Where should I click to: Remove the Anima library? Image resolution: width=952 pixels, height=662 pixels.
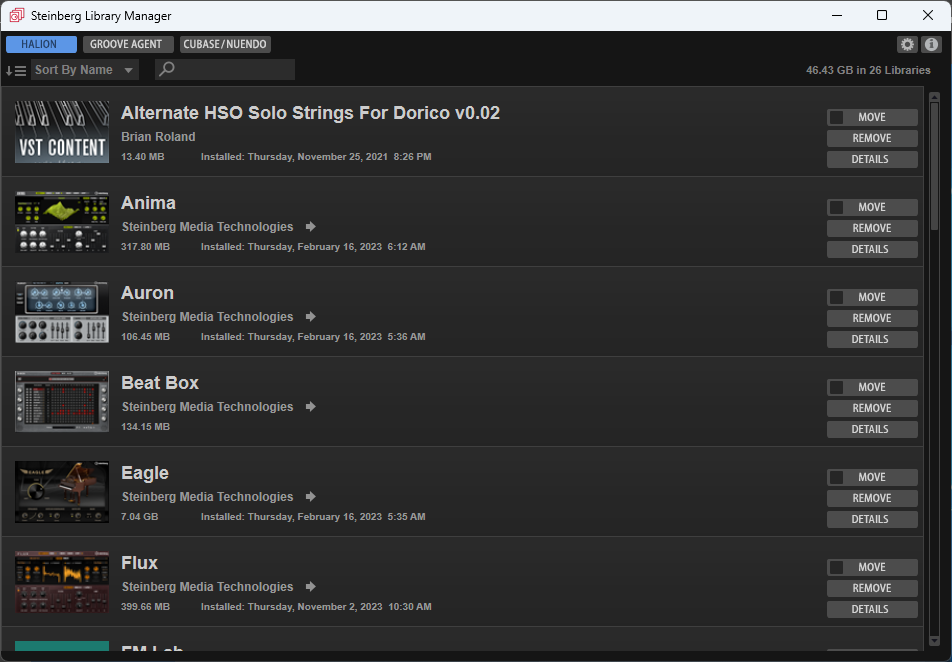click(872, 228)
